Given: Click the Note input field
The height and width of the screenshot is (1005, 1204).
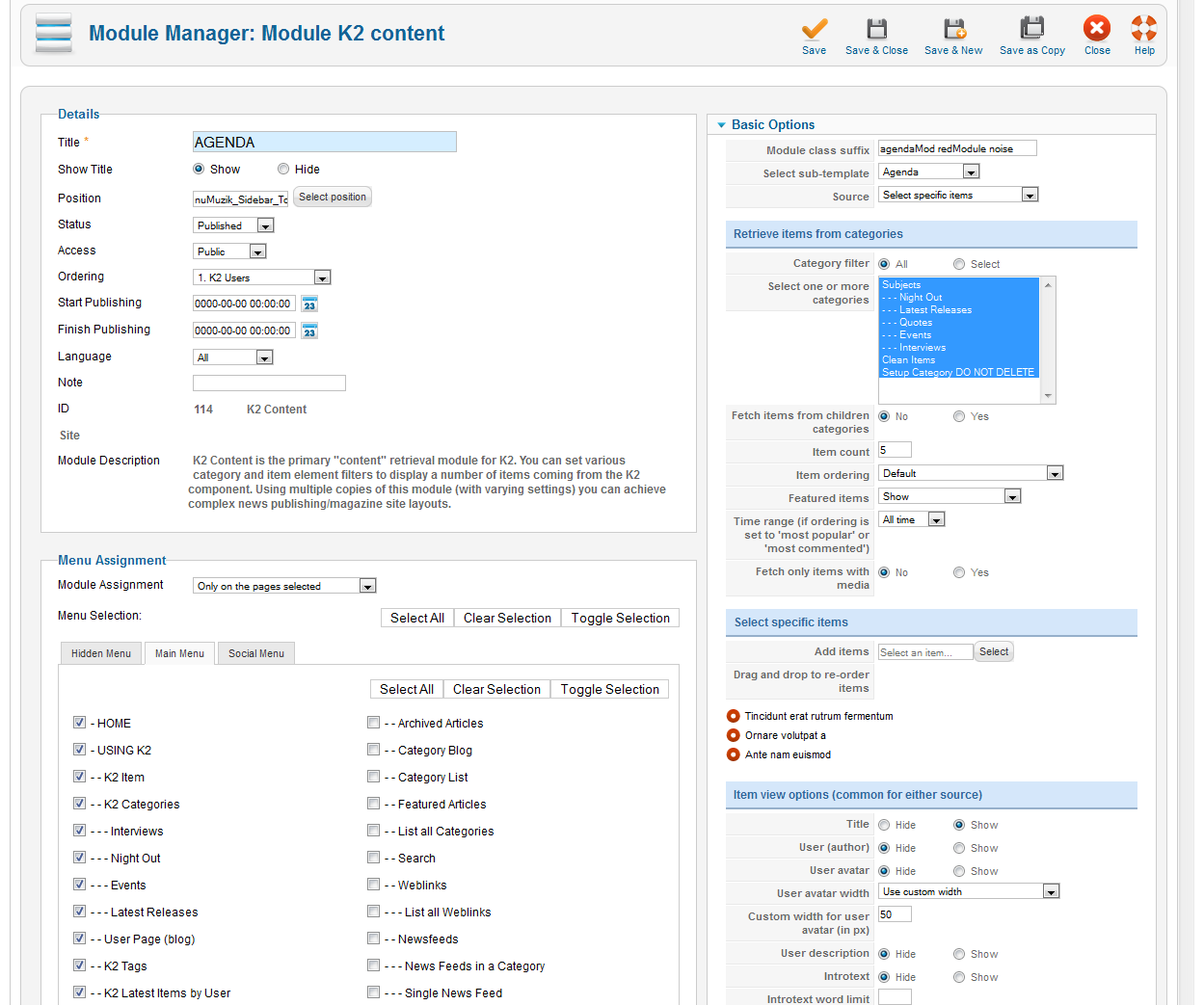Looking at the screenshot, I should pyautogui.click(x=269, y=383).
